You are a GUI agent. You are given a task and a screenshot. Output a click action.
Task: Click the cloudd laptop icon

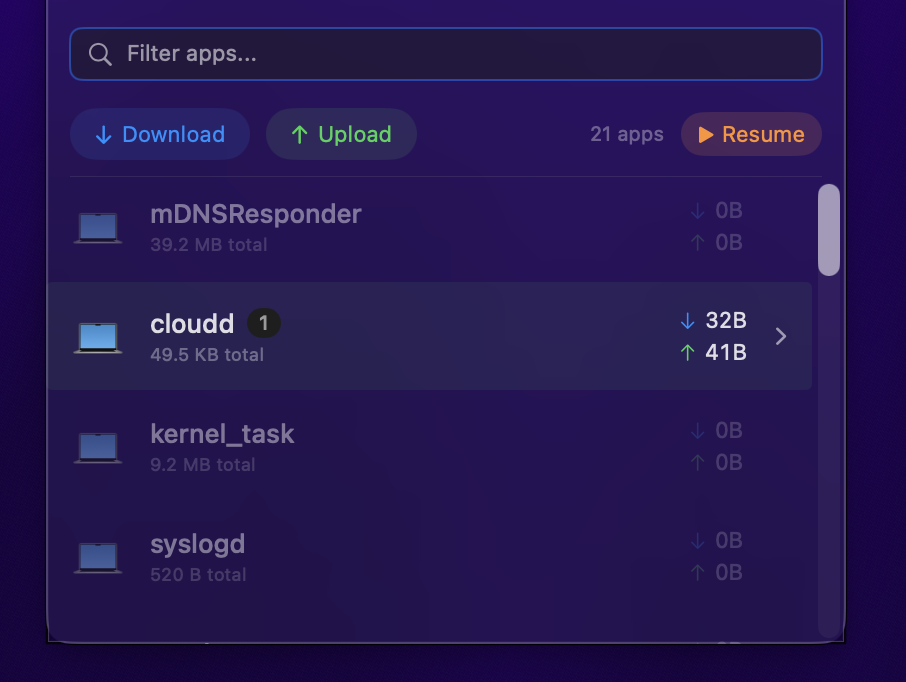click(x=98, y=337)
